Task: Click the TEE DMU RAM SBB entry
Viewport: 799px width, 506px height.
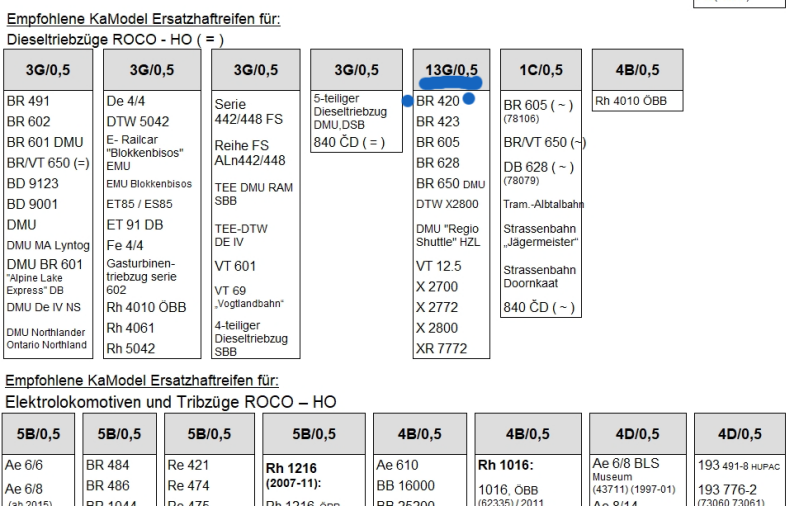Action: click(253, 194)
